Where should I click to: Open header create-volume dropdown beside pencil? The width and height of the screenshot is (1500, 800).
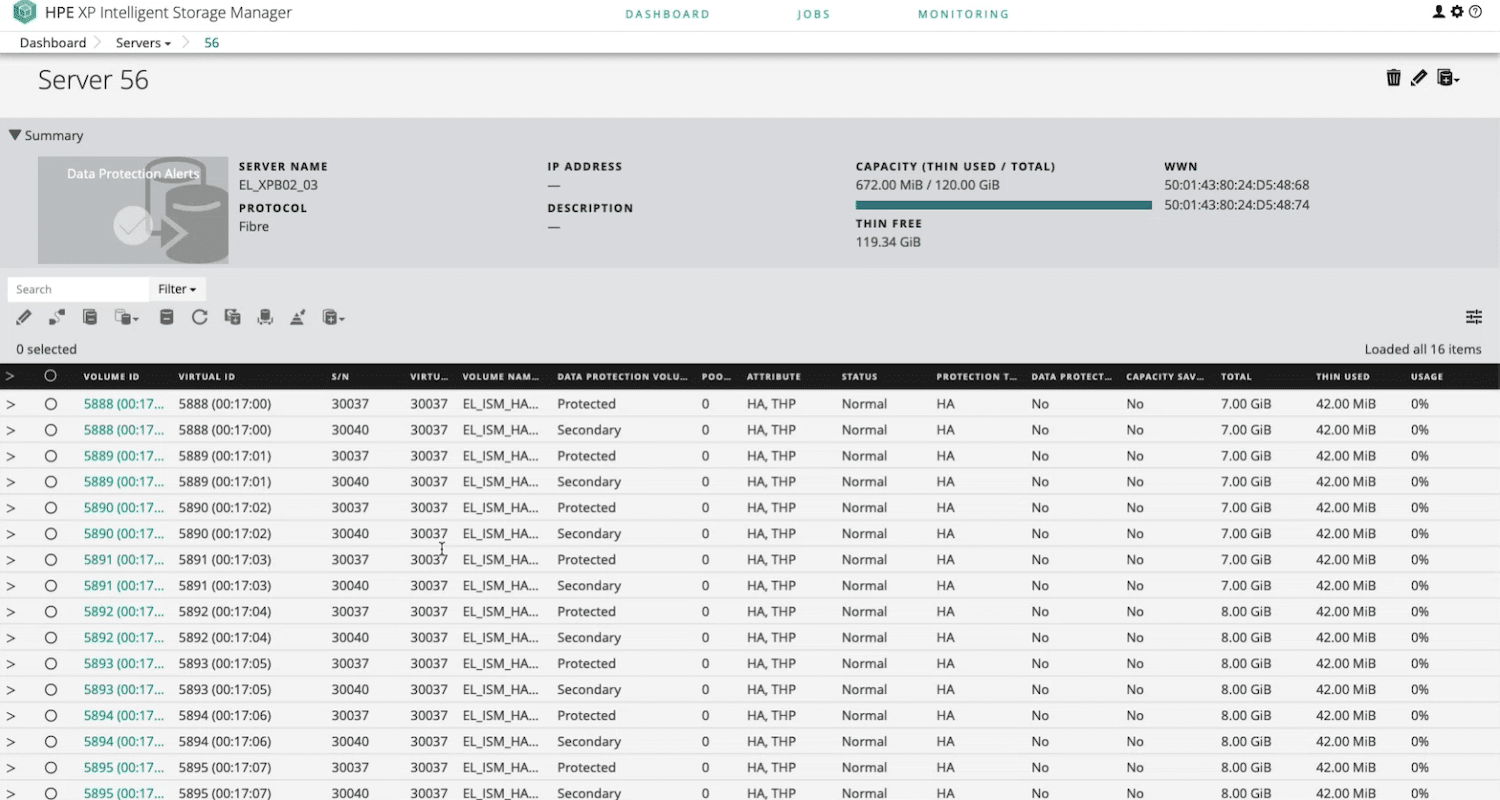1448,78
